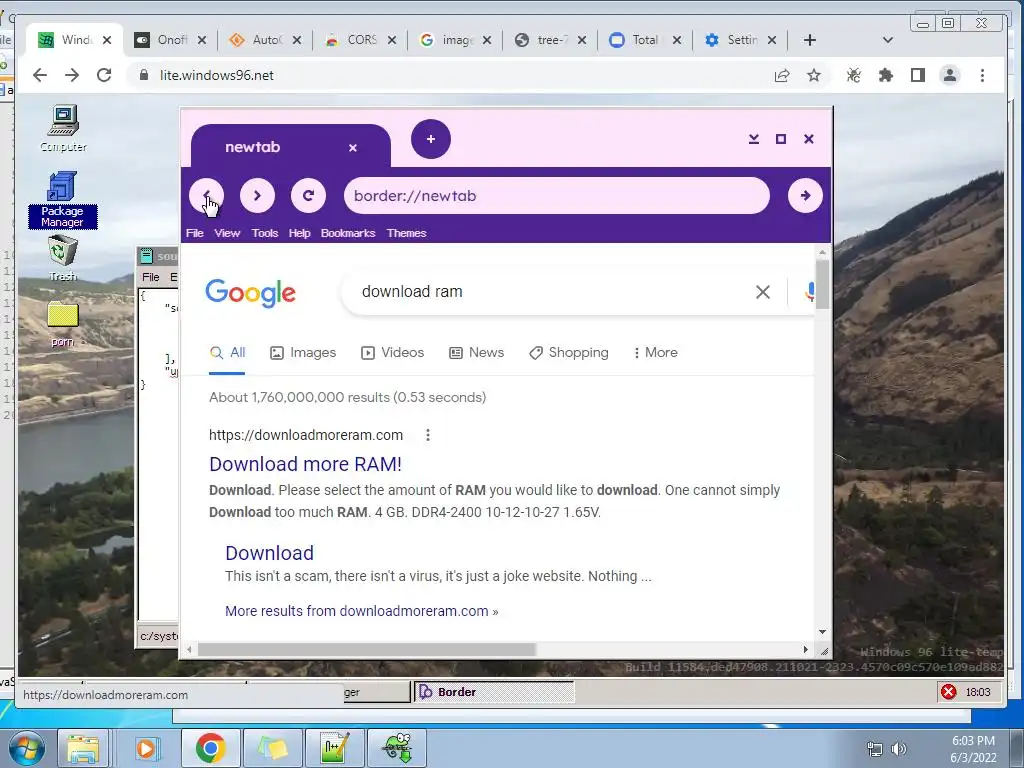This screenshot has width=1024, height=768.
Task: Click Chrome's back button
Action: 40,75
